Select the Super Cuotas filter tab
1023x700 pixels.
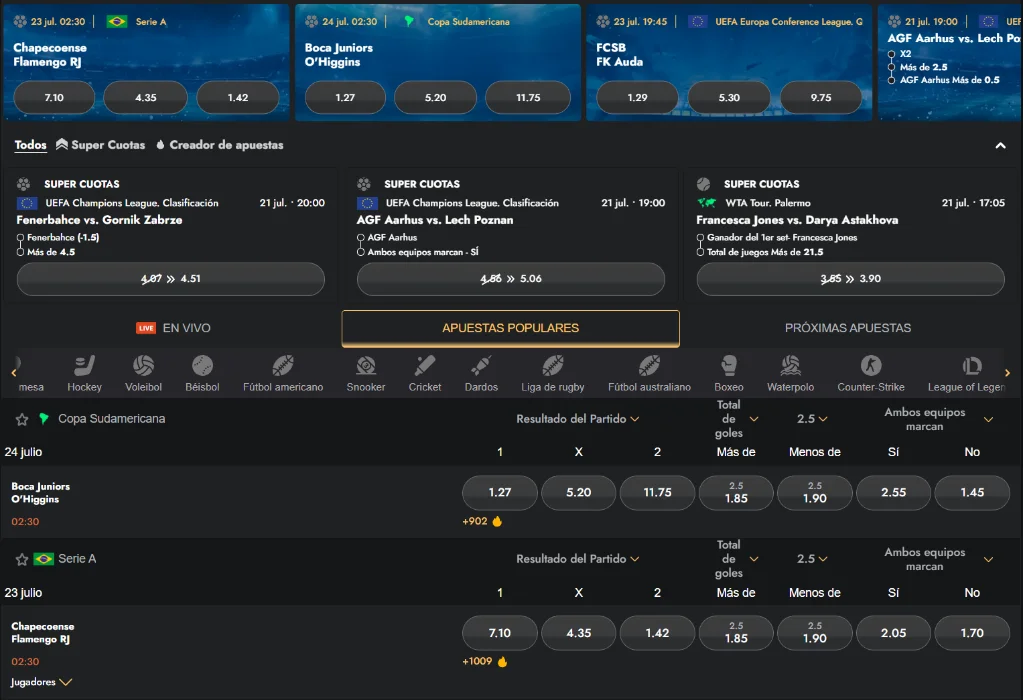pyautogui.click(x=101, y=145)
